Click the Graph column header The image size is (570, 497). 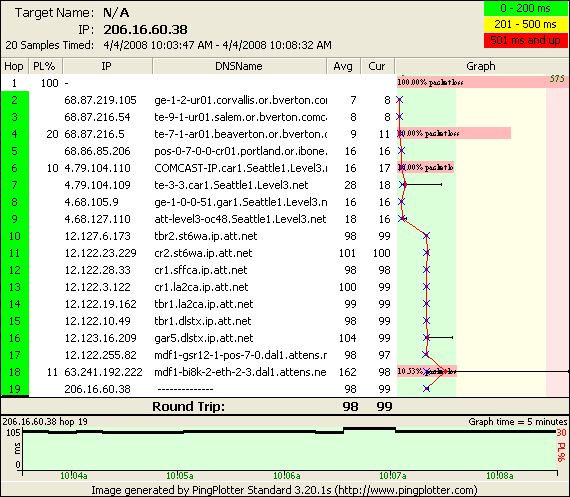tap(481, 66)
